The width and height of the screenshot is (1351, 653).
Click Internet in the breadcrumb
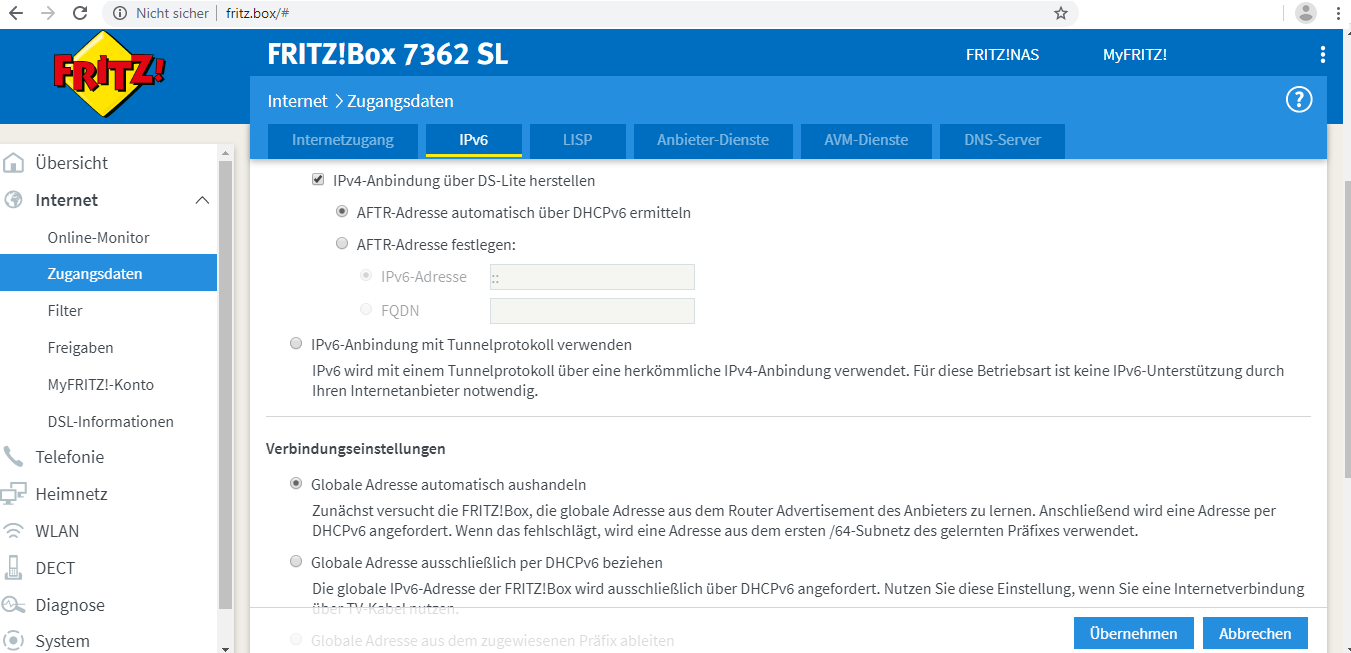(297, 101)
